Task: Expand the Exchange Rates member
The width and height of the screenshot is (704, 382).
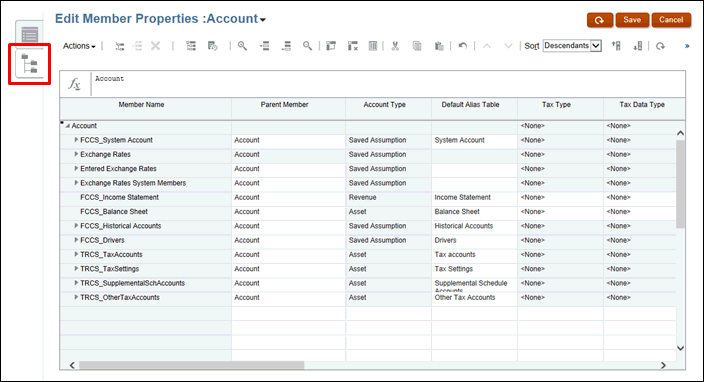Action: (x=76, y=154)
